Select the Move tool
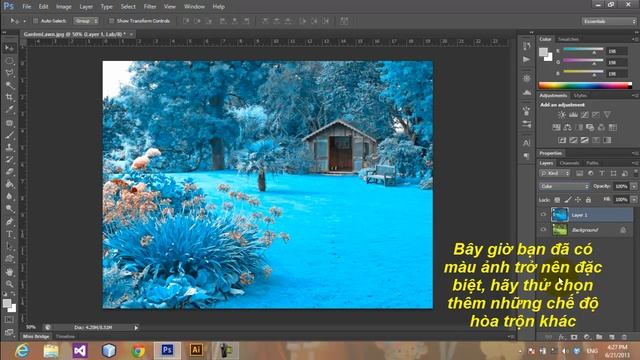 pyautogui.click(x=9, y=48)
